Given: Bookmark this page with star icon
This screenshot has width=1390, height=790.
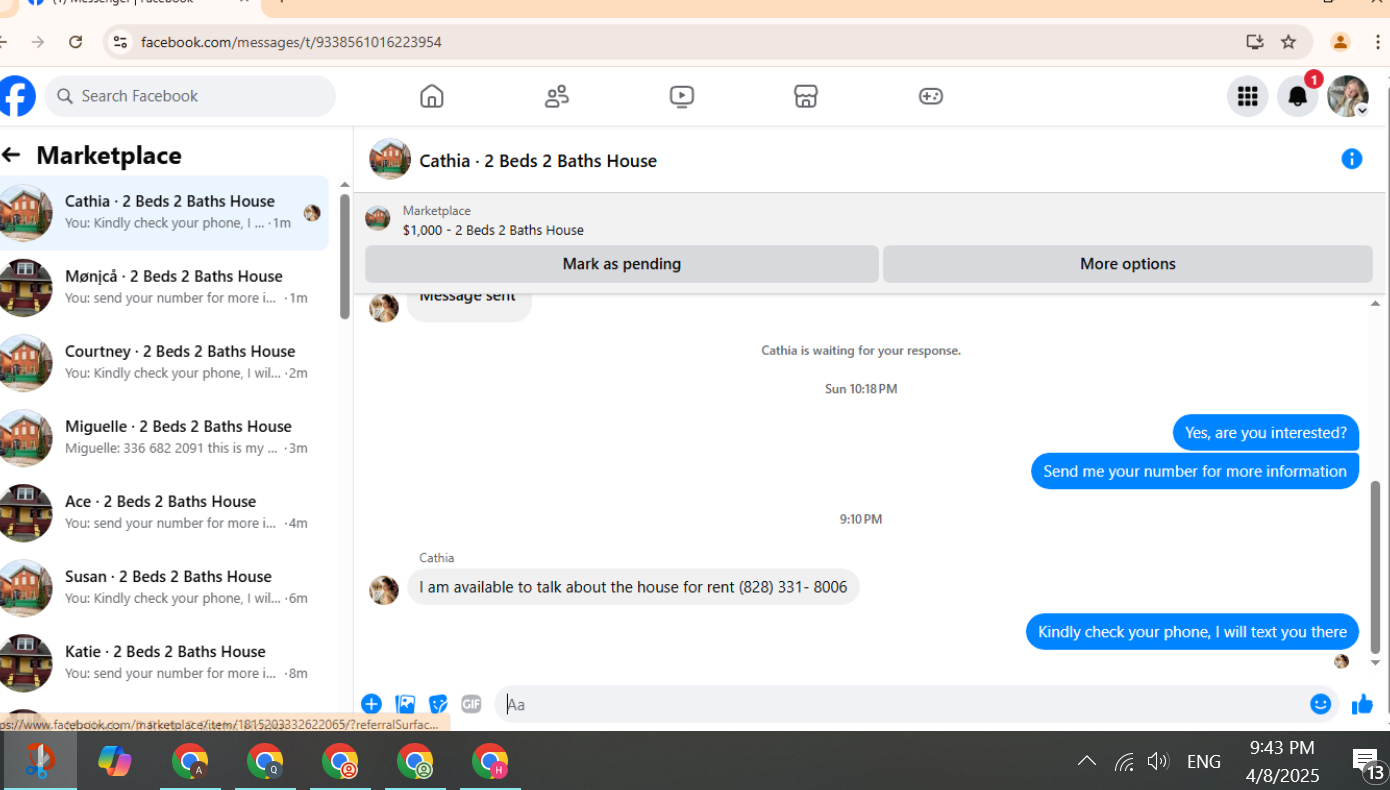Looking at the screenshot, I should [1289, 42].
